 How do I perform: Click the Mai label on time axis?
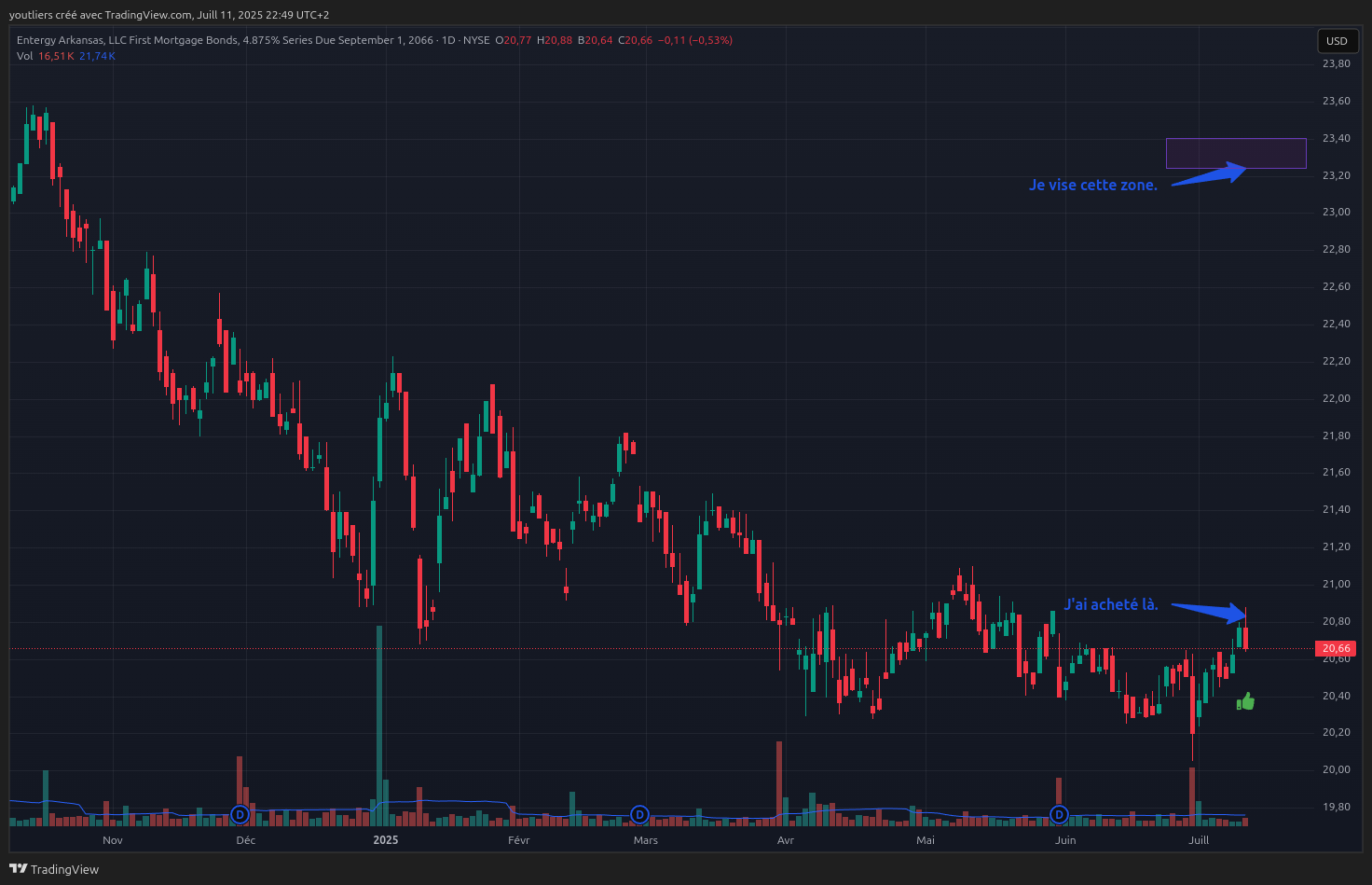pos(926,840)
